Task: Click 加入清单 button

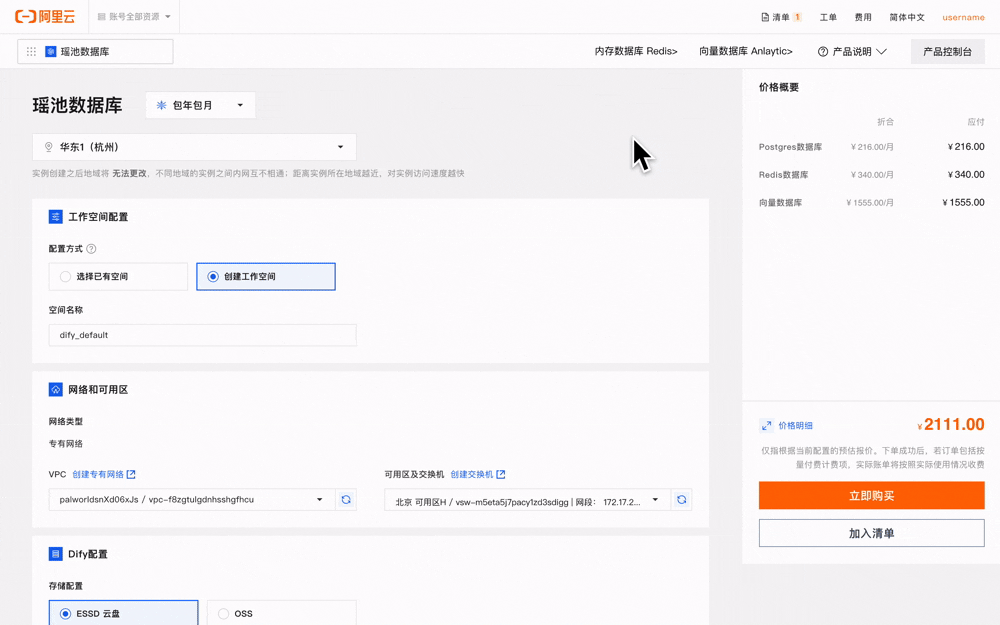Action: coord(871,533)
